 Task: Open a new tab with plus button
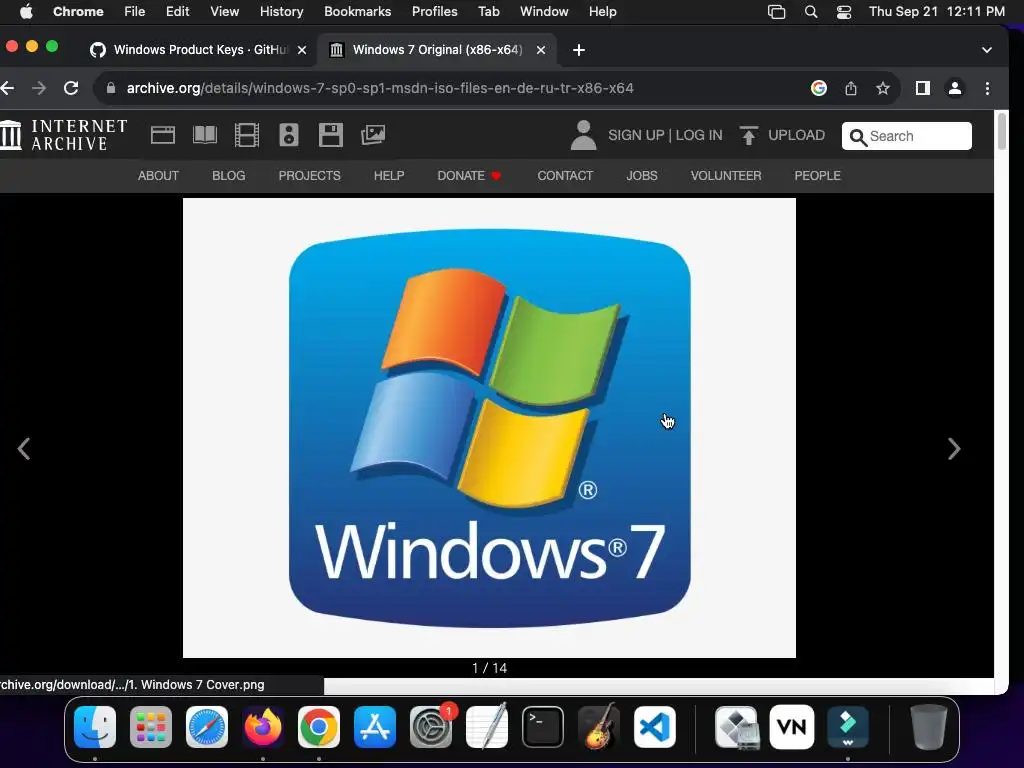[x=579, y=50]
